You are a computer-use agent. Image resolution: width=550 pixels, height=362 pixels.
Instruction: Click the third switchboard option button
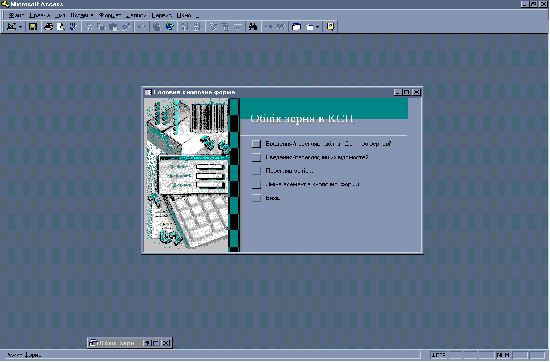coord(256,171)
